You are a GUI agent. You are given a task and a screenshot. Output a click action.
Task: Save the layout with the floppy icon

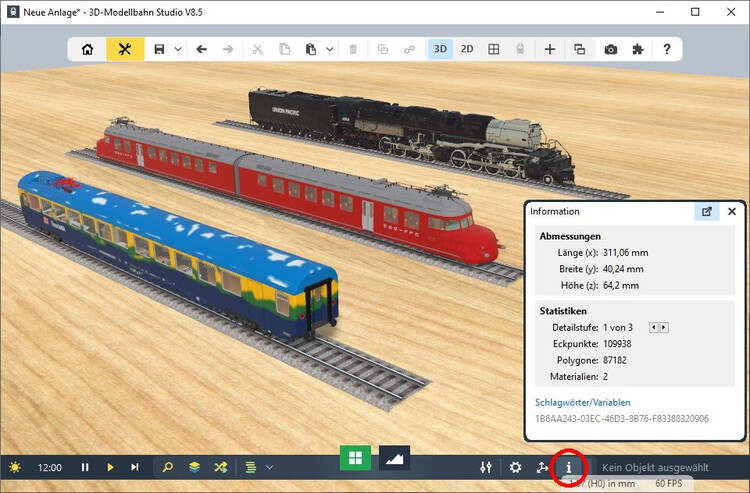(159, 49)
